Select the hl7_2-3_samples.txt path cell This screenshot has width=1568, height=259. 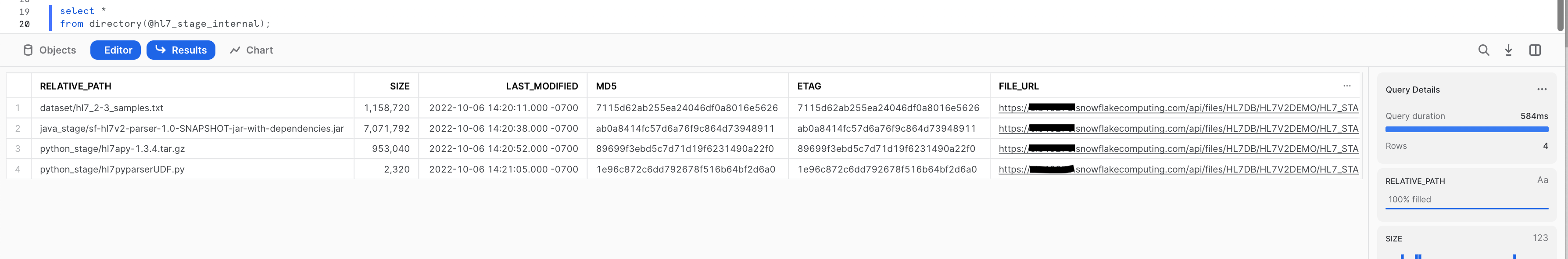(102, 108)
